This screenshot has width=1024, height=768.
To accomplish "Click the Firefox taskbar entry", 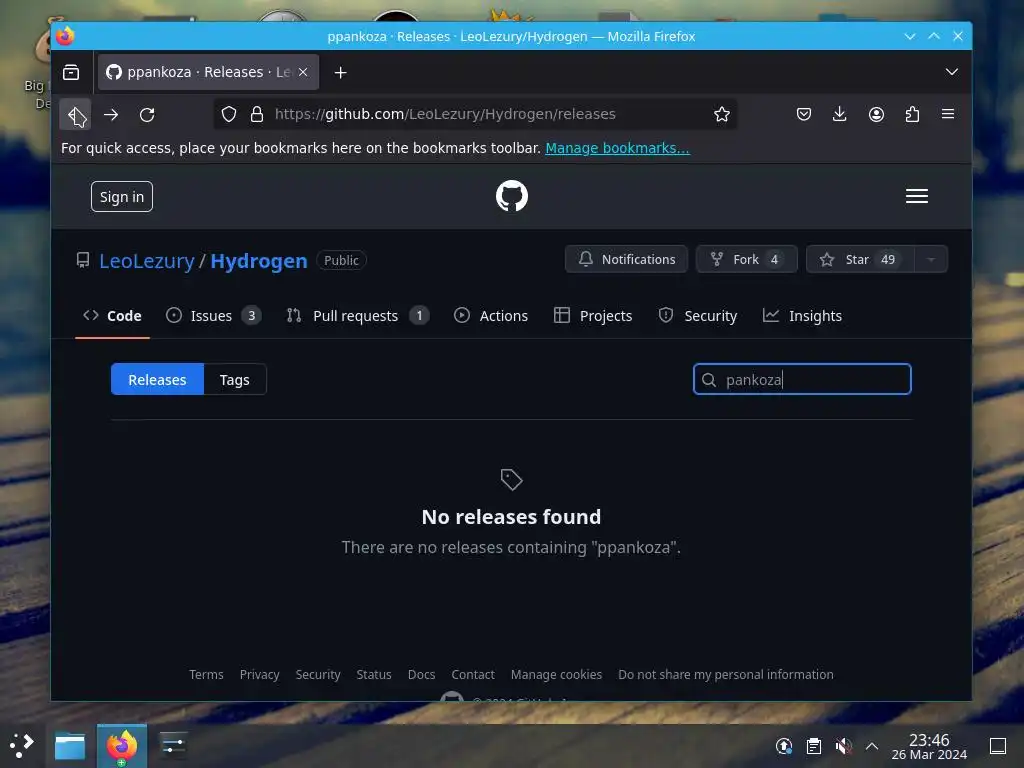I will point(122,746).
